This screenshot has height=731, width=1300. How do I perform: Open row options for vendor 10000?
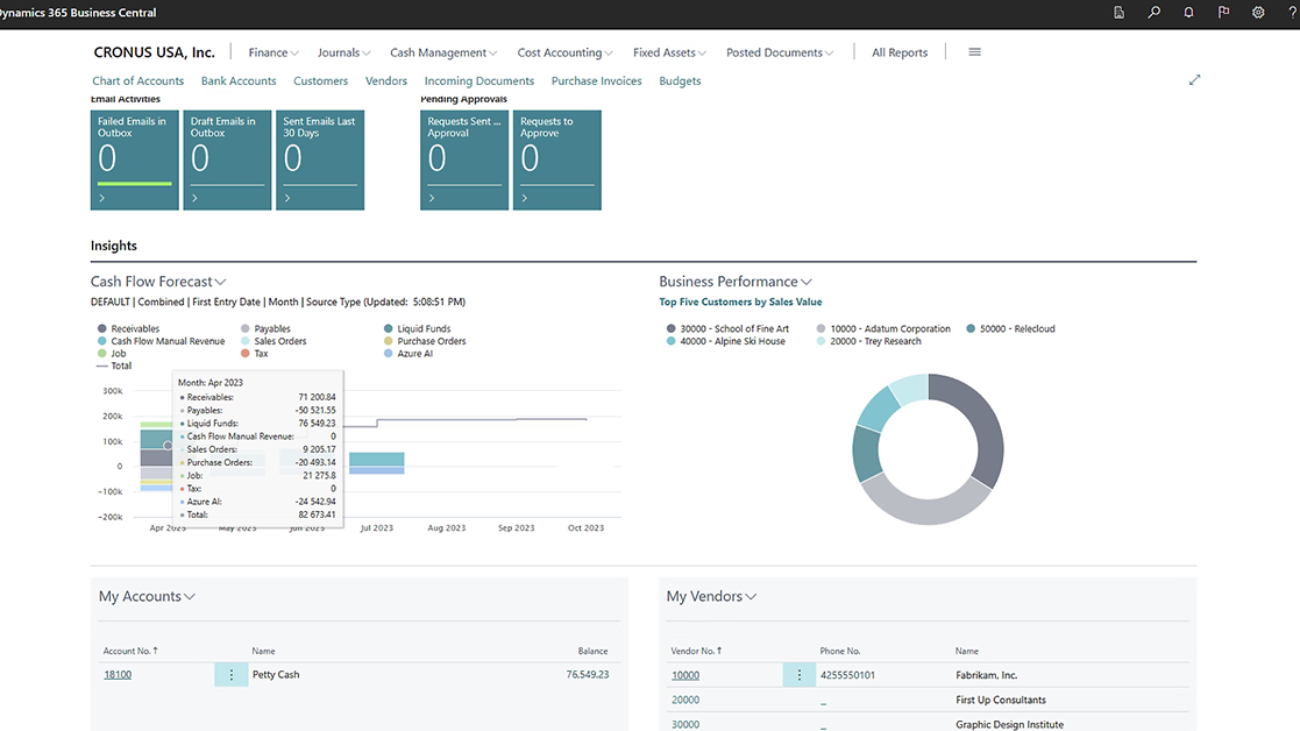[x=799, y=675]
